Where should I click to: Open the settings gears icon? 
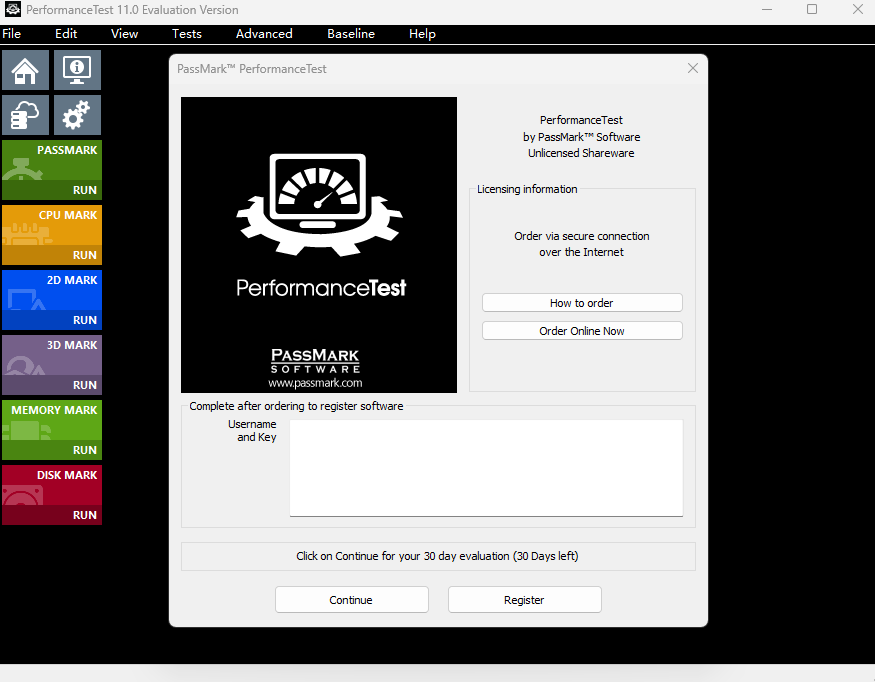coord(77,116)
